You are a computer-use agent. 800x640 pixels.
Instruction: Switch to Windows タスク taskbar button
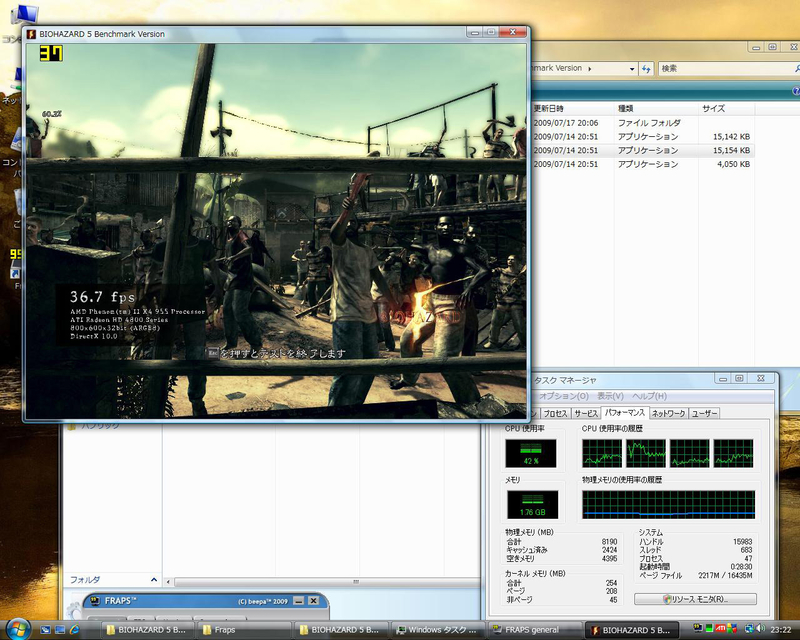pos(439,630)
